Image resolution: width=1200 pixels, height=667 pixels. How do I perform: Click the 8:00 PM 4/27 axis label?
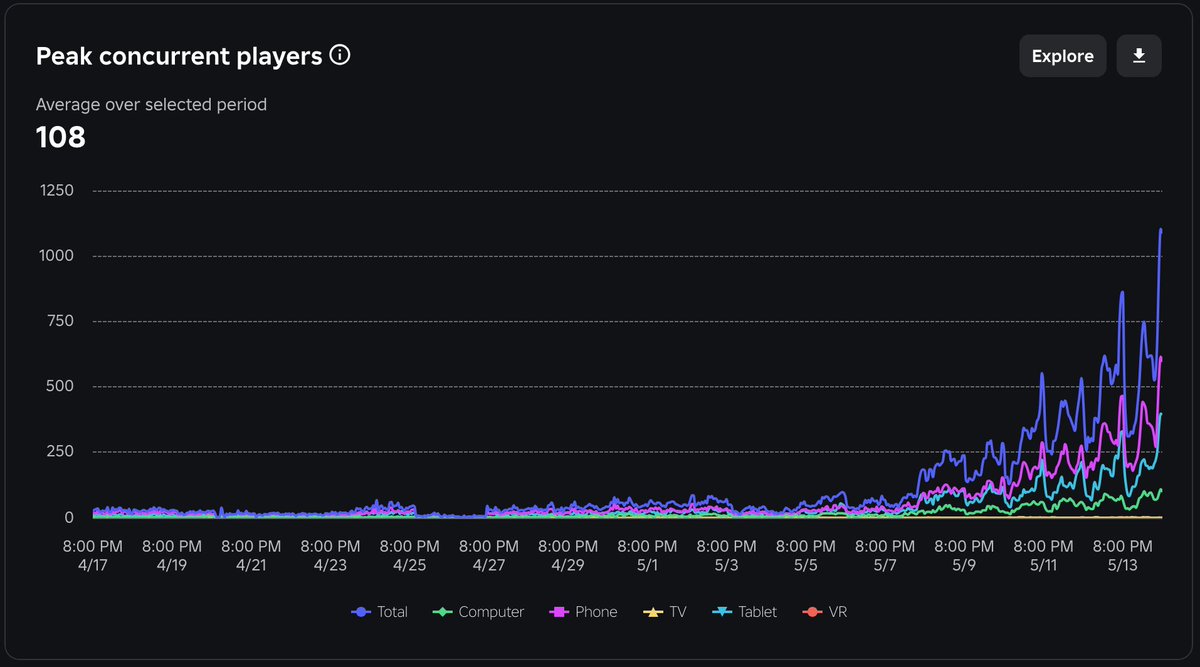(489, 556)
